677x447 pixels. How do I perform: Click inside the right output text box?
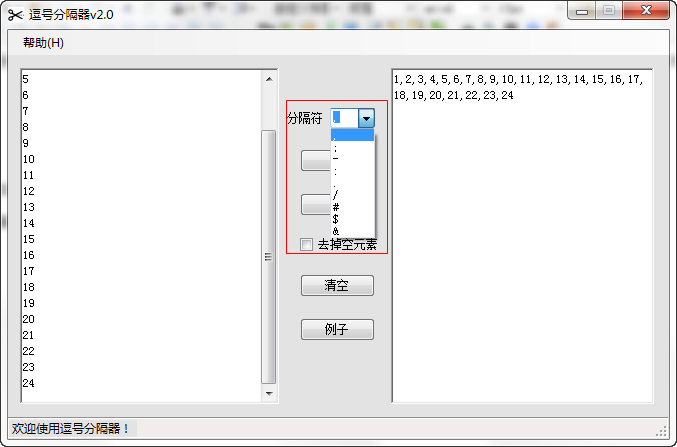pyautogui.click(x=522, y=236)
